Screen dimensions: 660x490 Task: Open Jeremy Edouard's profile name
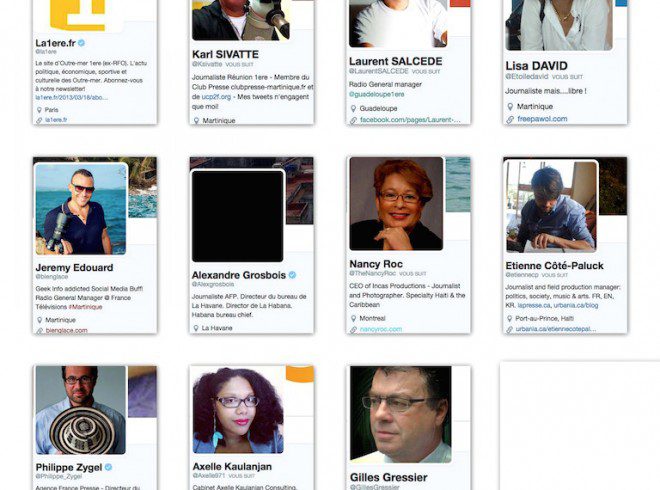click(x=75, y=268)
